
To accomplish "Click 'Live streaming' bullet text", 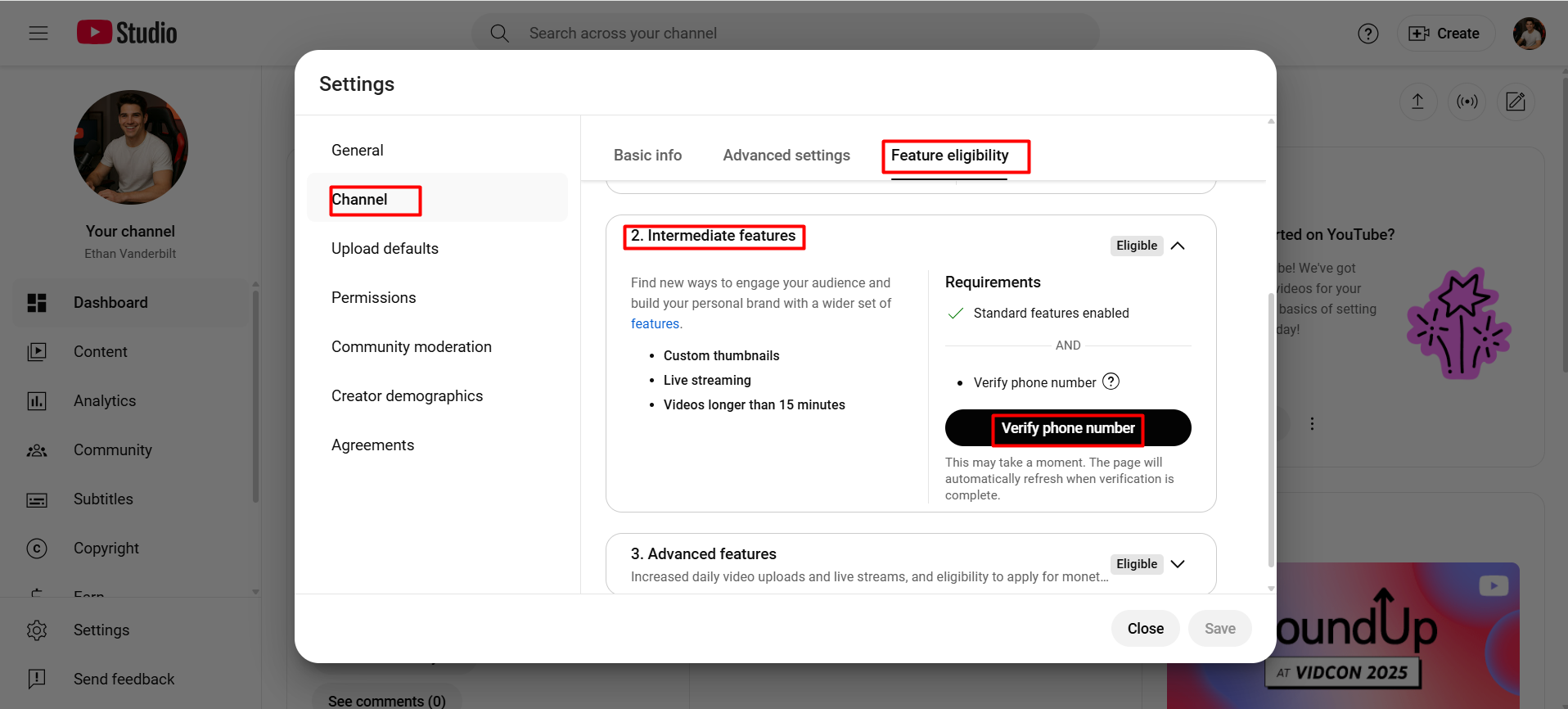I will (x=707, y=381).
